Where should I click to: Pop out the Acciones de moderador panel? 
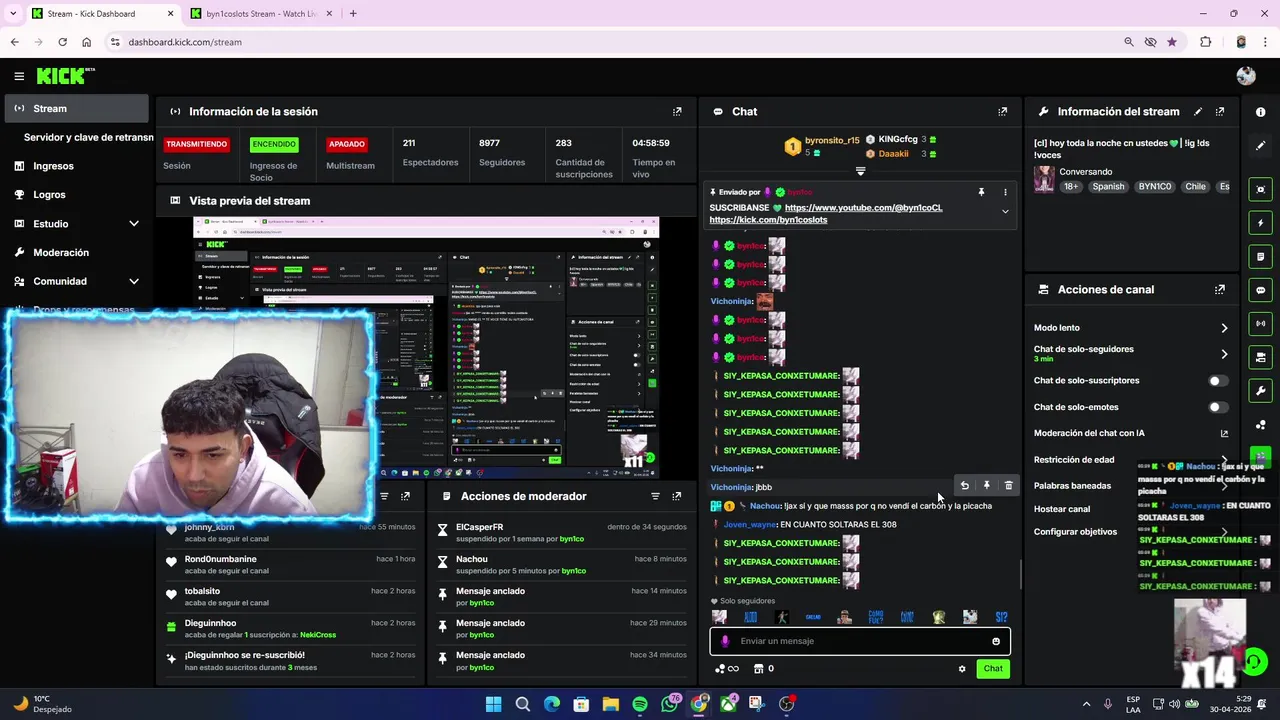[677, 496]
